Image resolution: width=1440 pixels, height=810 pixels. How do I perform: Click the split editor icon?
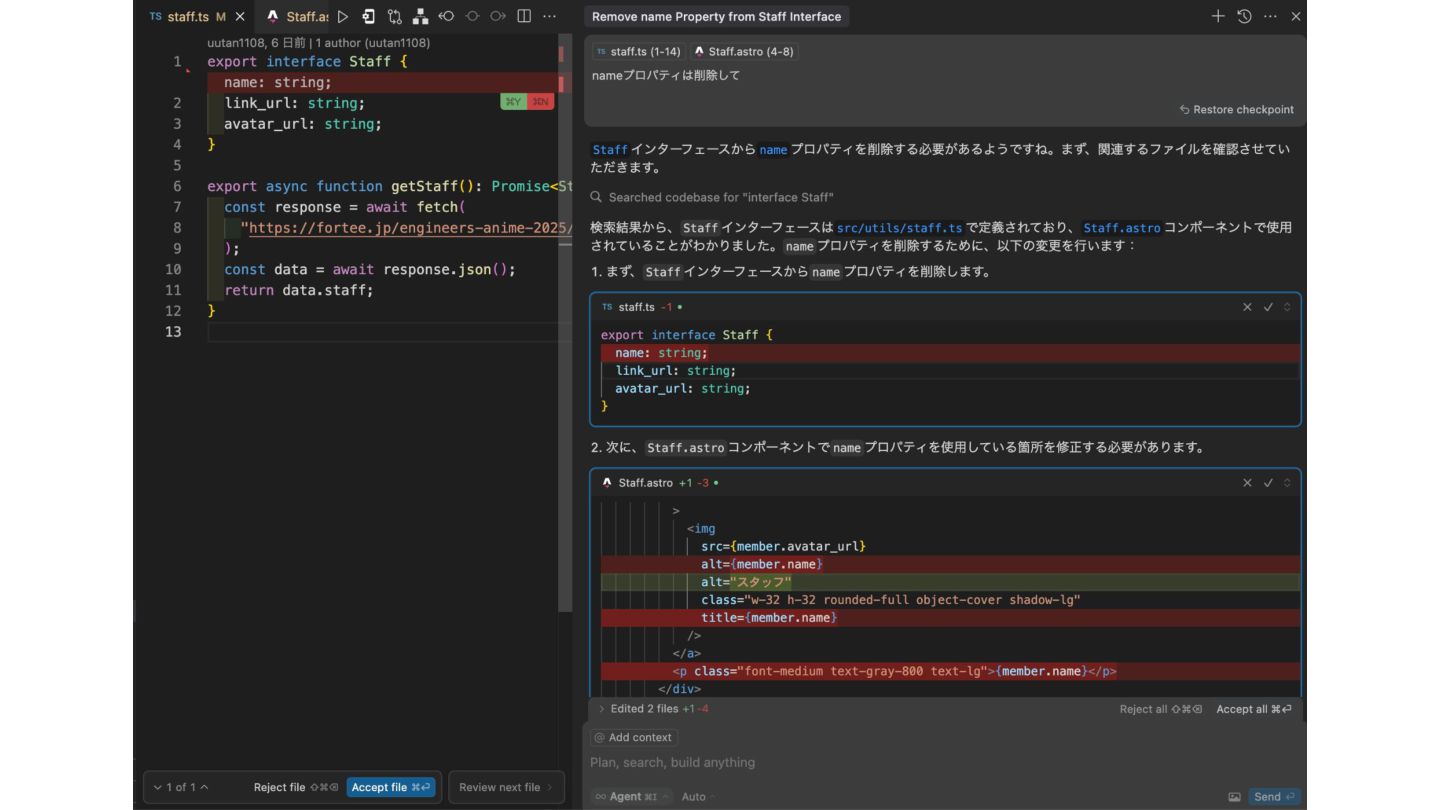524,16
